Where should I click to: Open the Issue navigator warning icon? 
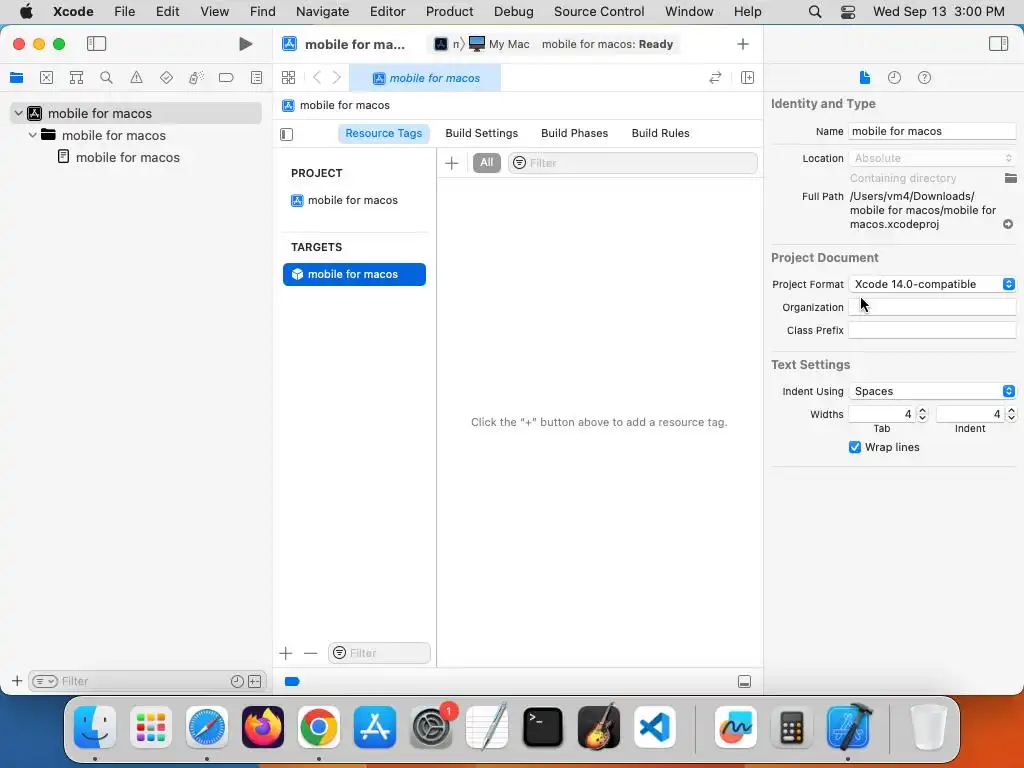(x=136, y=78)
